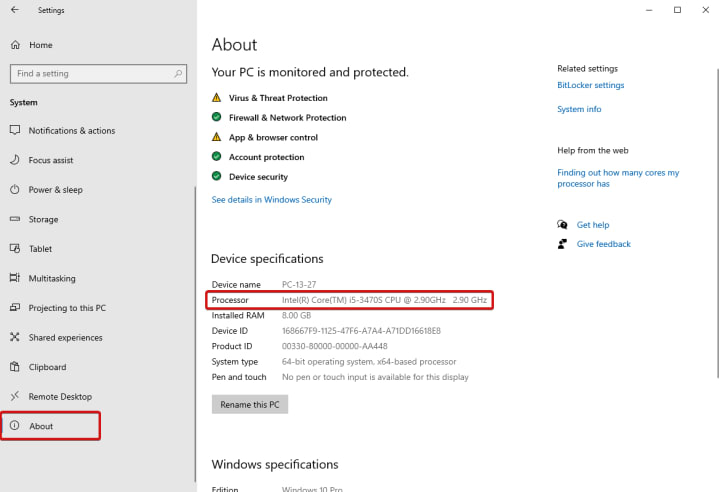Click the Device security label
The width and height of the screenshot is (720, 492).
258,177
